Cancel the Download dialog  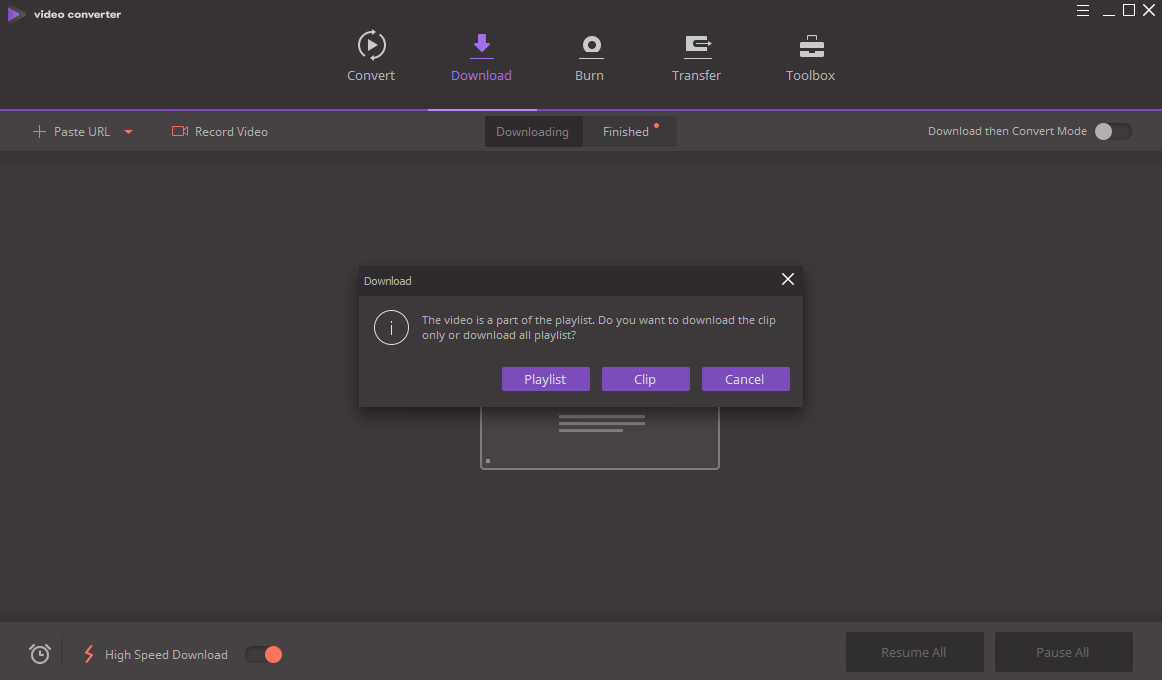746,379
